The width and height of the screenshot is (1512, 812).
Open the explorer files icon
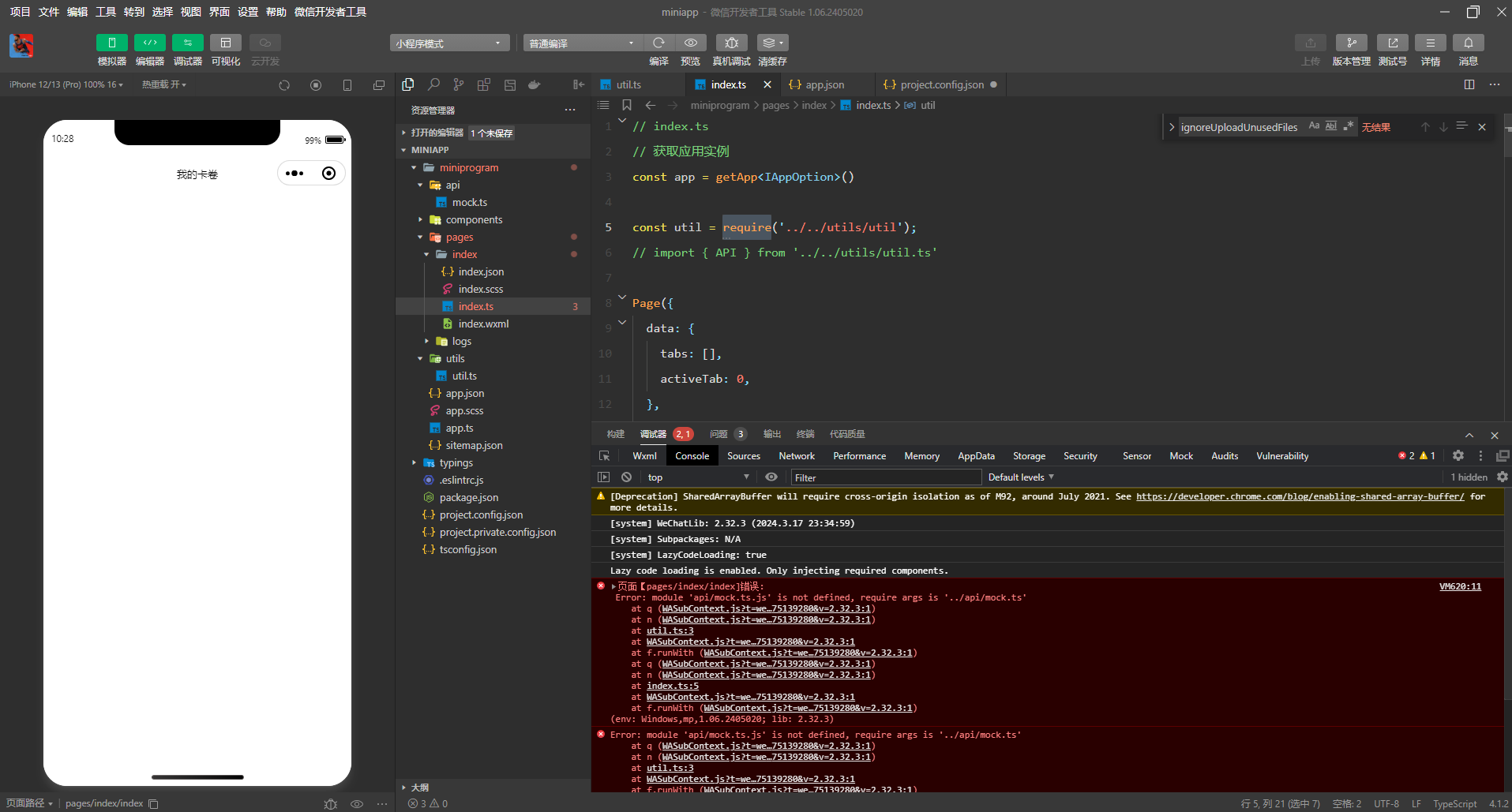point(408,84)
